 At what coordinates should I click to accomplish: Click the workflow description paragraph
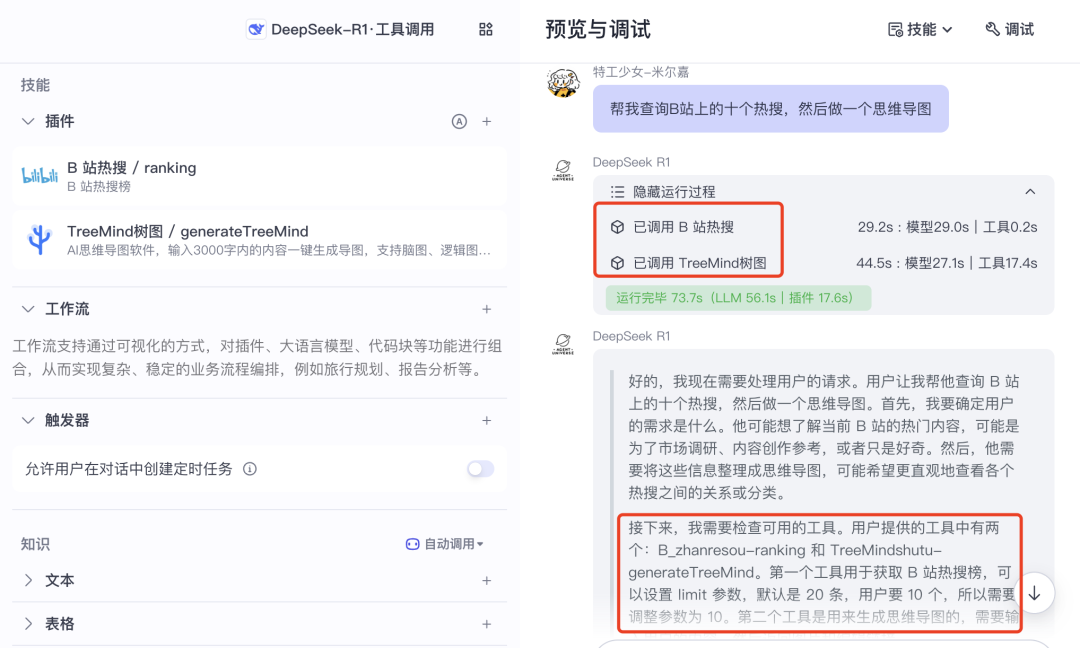(x=257, y=357)
